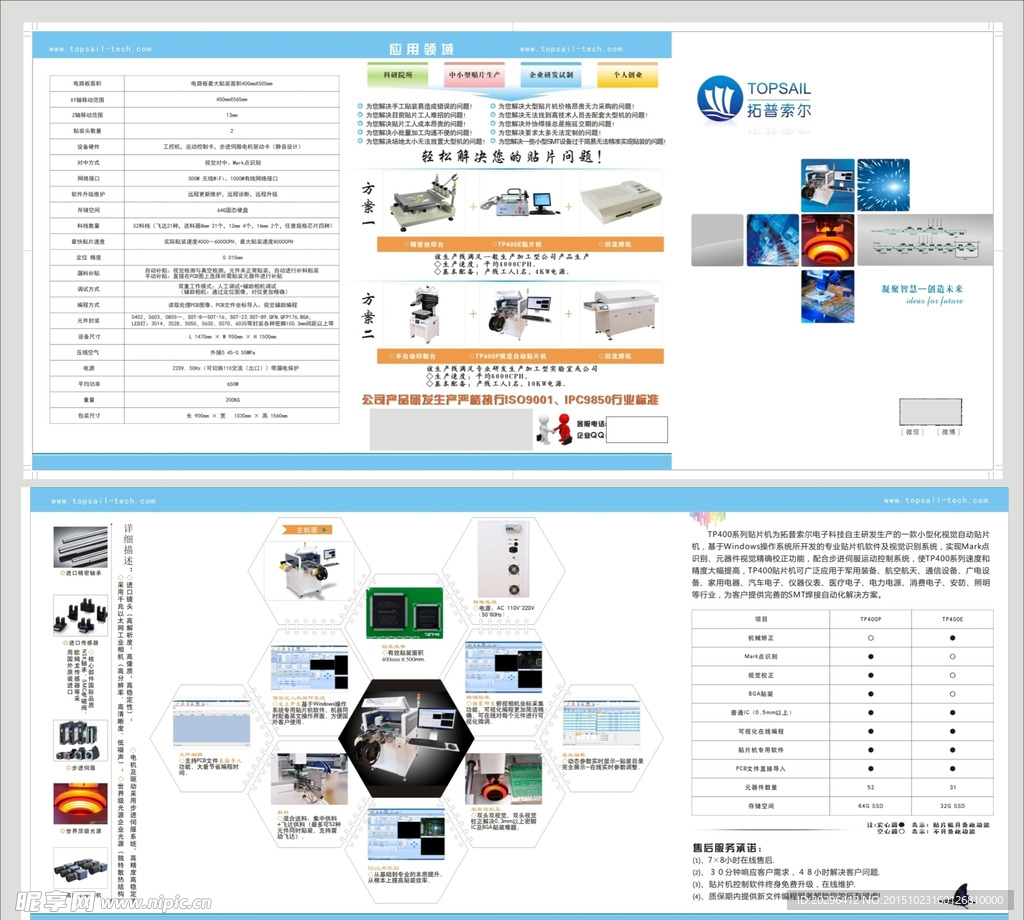The height and width of the screenshot is (920, 1024).
Task: Open the 方案二 large reflow oven image
Action: pos(620,315)
